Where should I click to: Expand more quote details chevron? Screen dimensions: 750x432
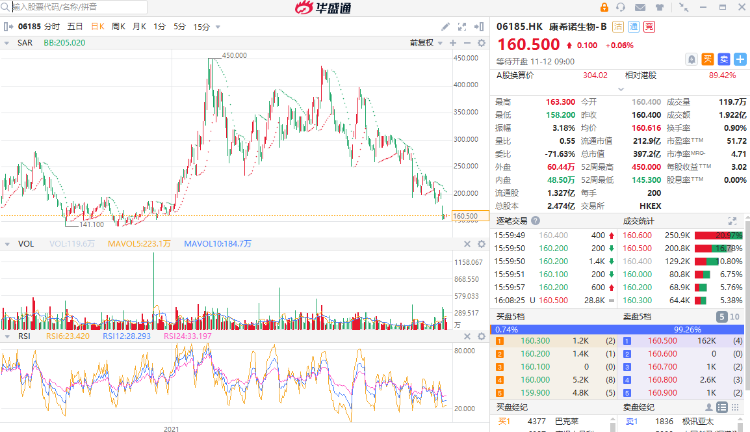point(621,89)
